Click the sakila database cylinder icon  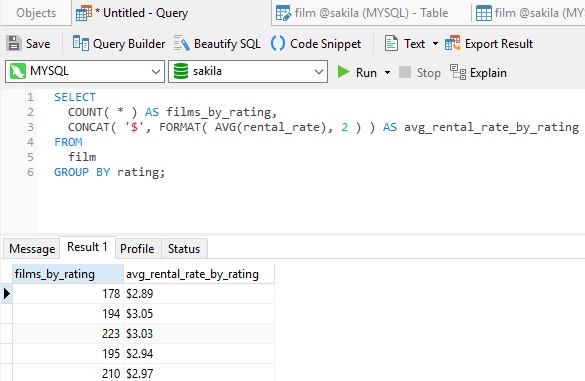point(181,71)
